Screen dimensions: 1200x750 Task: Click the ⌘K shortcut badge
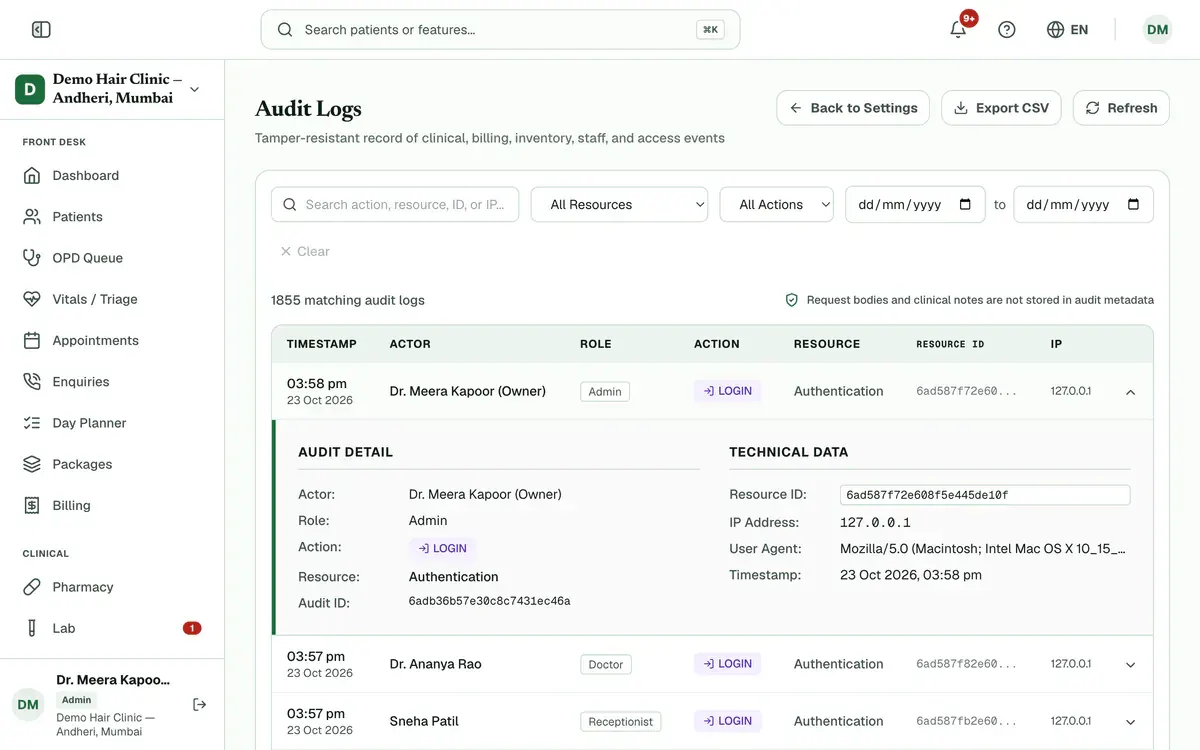click(x=710, y=30)
